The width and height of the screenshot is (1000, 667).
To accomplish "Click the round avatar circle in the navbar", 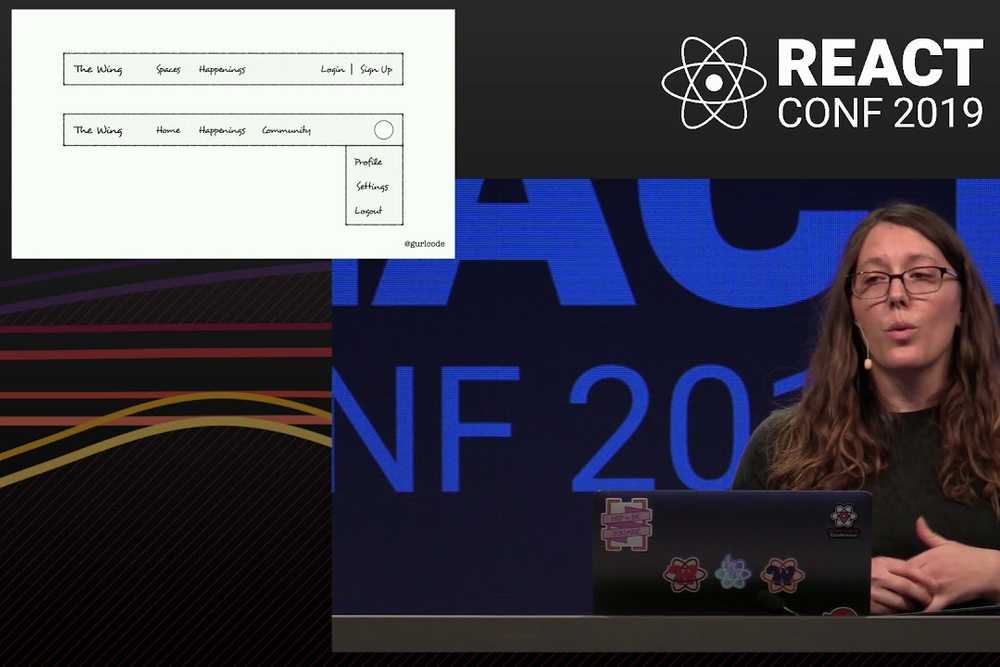I will pyautogui.click(x=383, y=130).
